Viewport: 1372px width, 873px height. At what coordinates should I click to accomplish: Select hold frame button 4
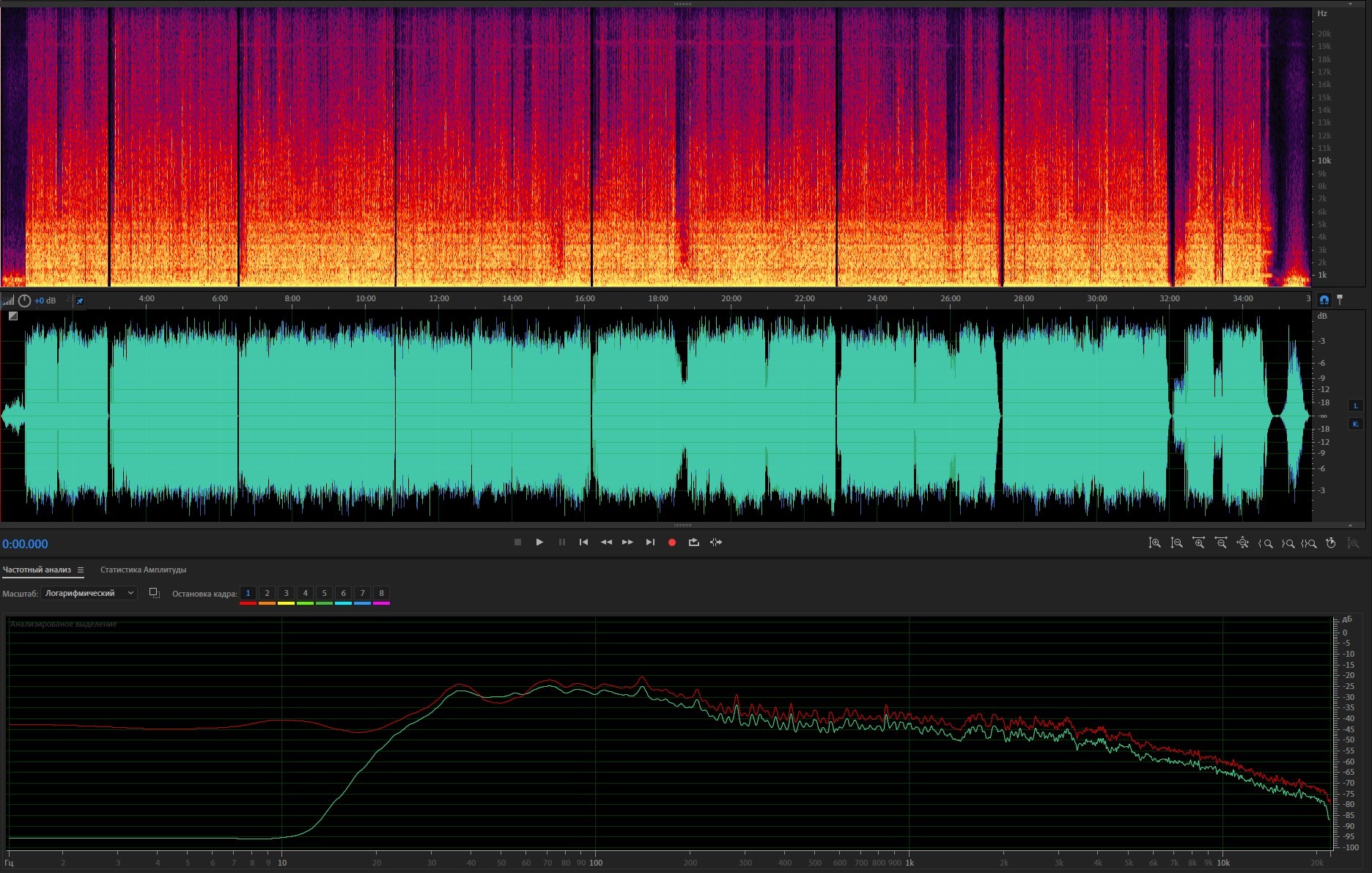tap(305, 593)
